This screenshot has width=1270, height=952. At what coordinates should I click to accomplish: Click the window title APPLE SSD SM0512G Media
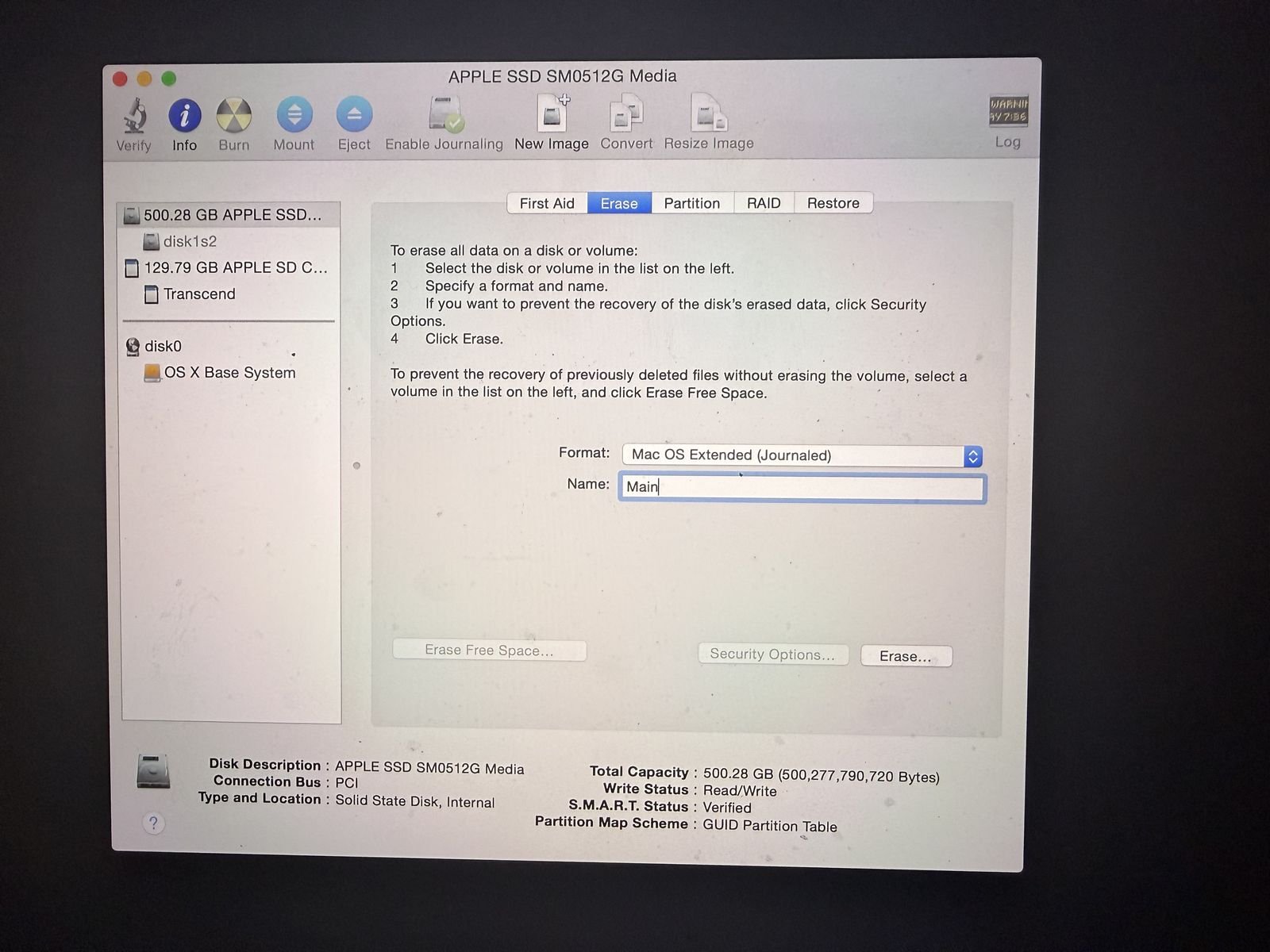pyautogui.click(x=562, y=76)
